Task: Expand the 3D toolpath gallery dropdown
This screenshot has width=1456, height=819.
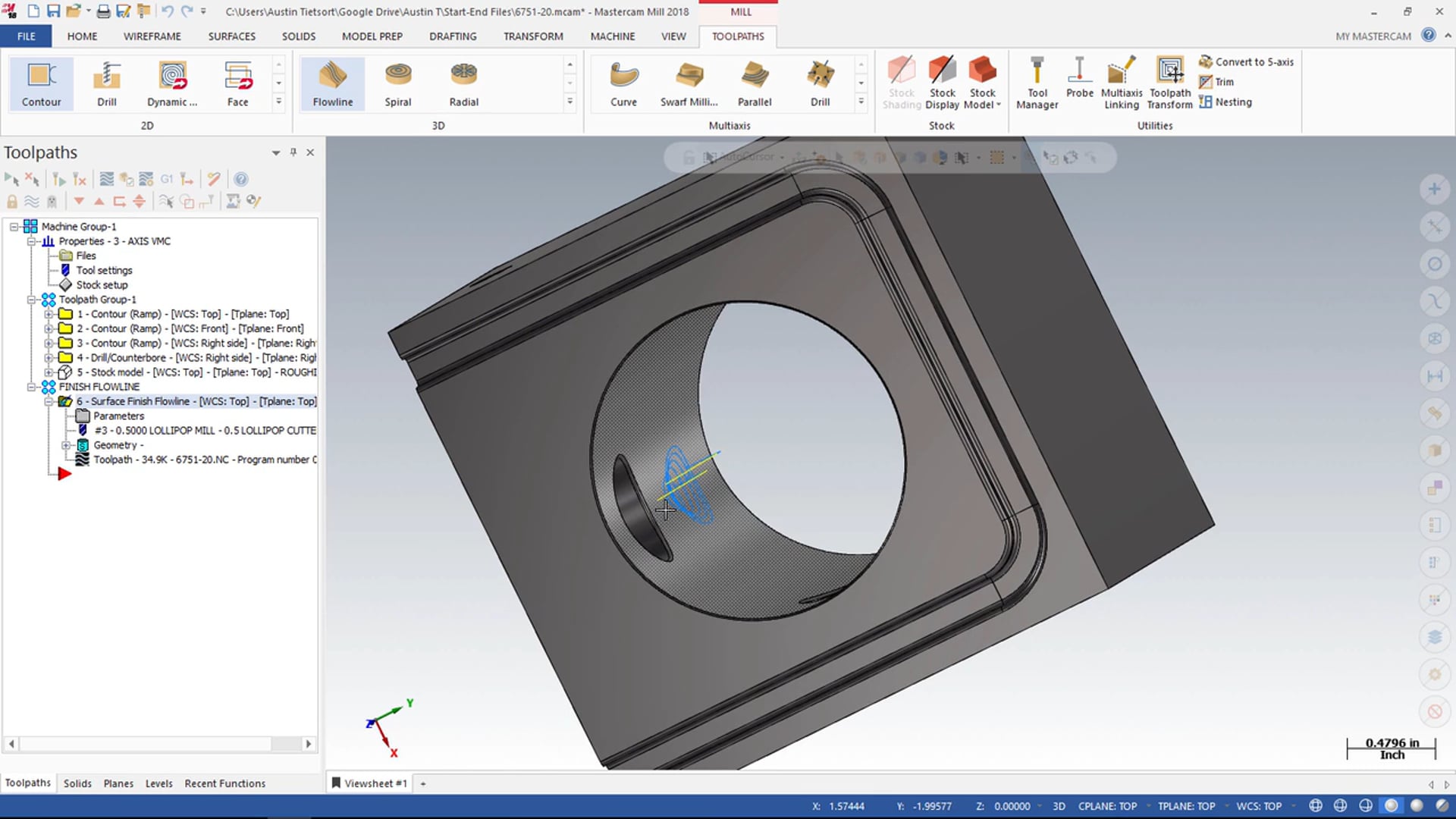Action: [x=570, y=102]
